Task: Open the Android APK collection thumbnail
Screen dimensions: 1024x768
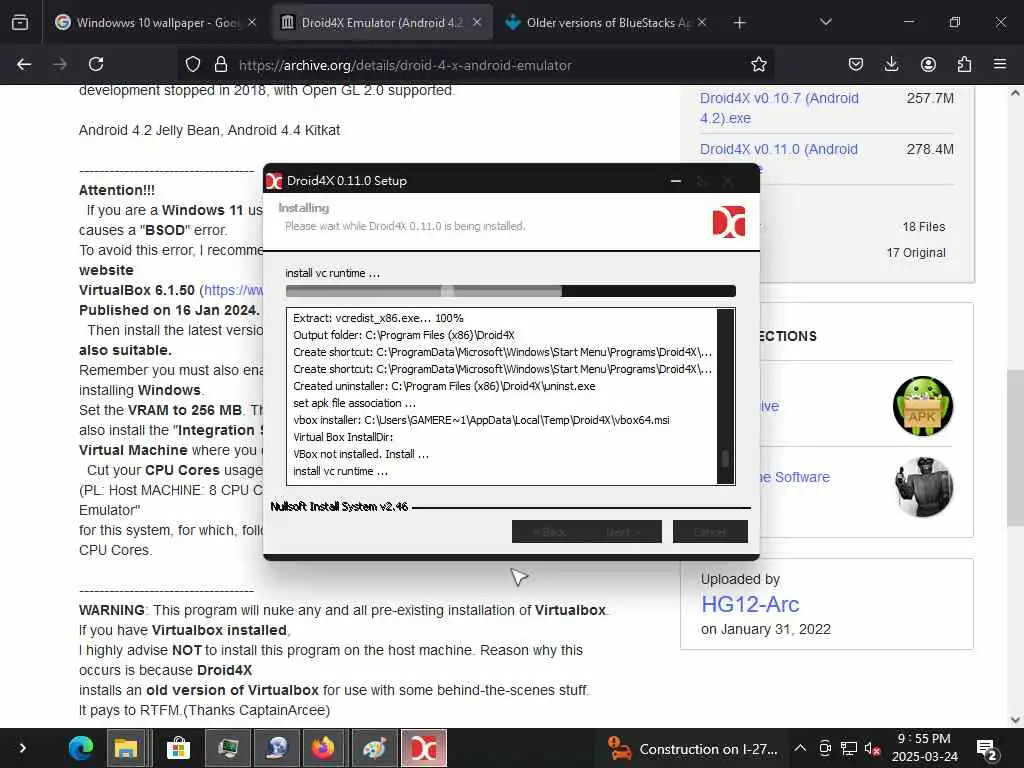Action: click(x=923, y=406)
